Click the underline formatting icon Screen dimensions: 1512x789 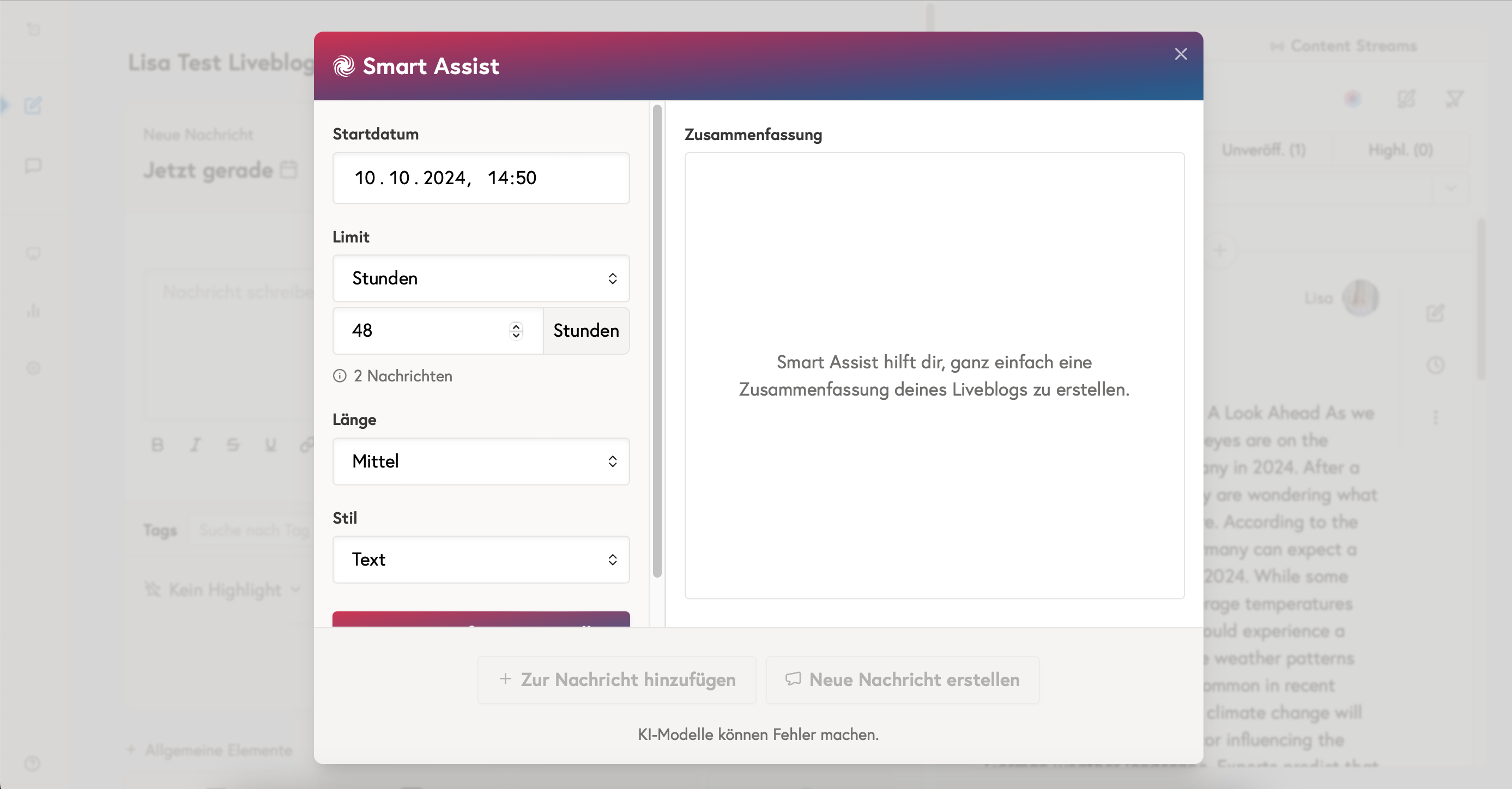270,445
